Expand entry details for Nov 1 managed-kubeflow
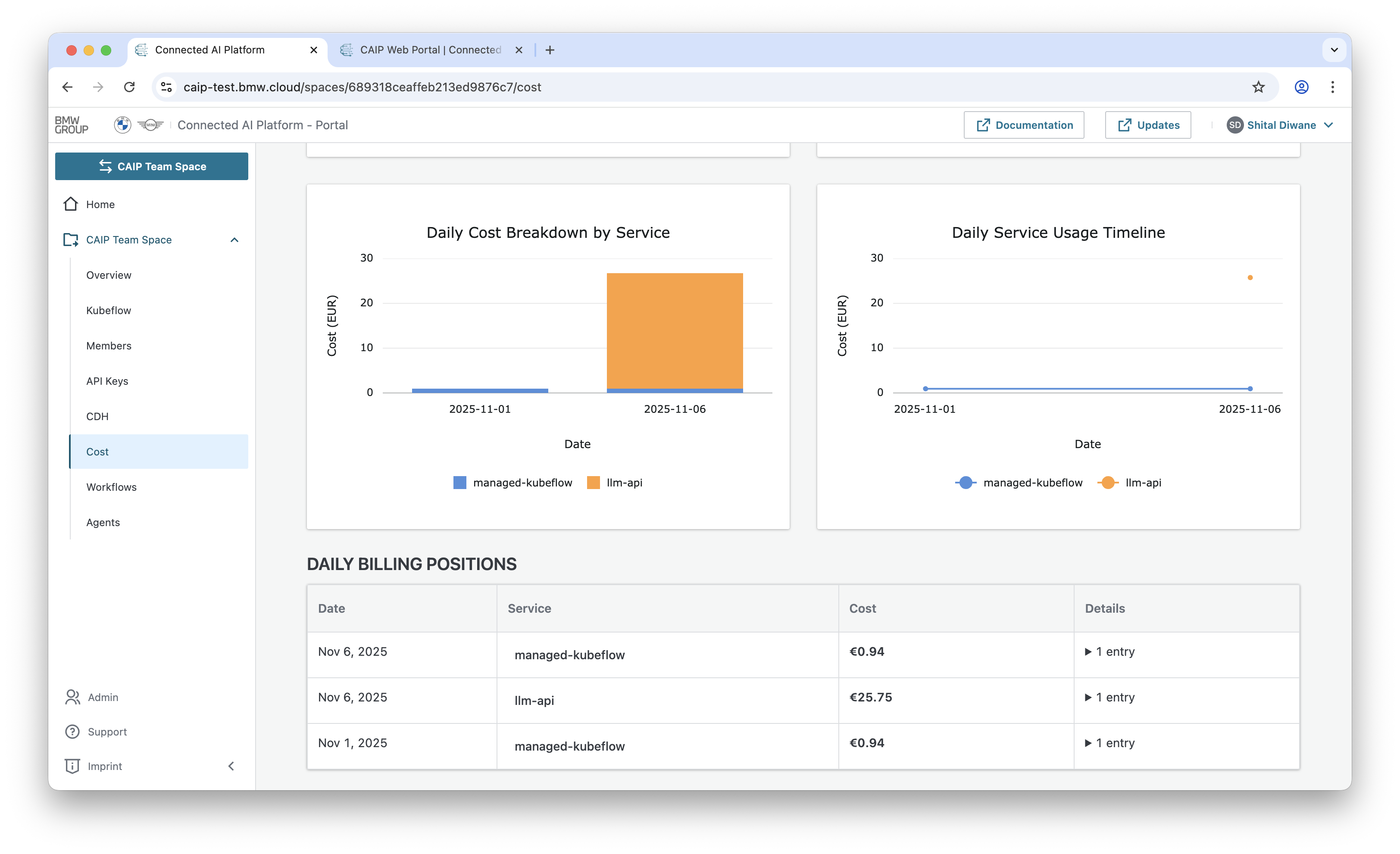This screenshot has width=1400, height=854. 1109,743
